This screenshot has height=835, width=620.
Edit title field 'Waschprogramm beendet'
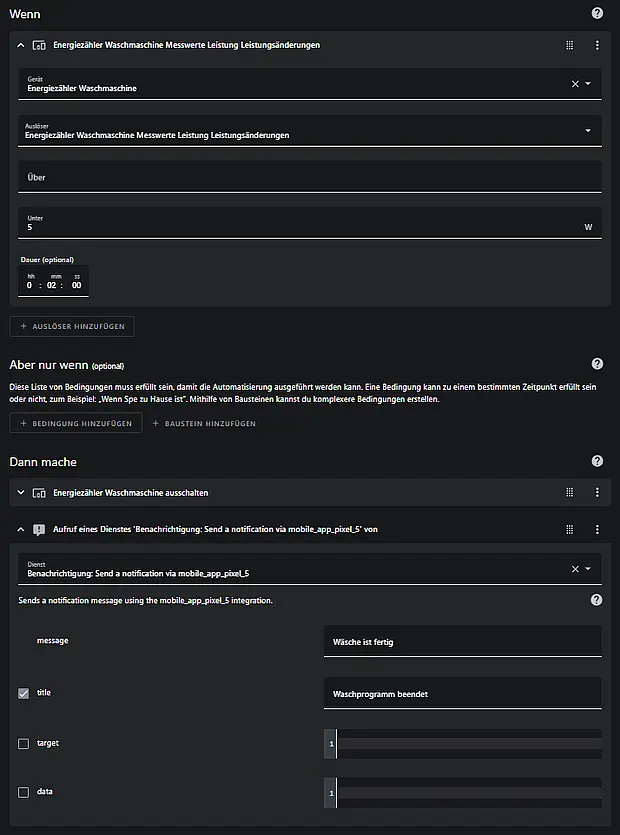[x=463, y=693]
